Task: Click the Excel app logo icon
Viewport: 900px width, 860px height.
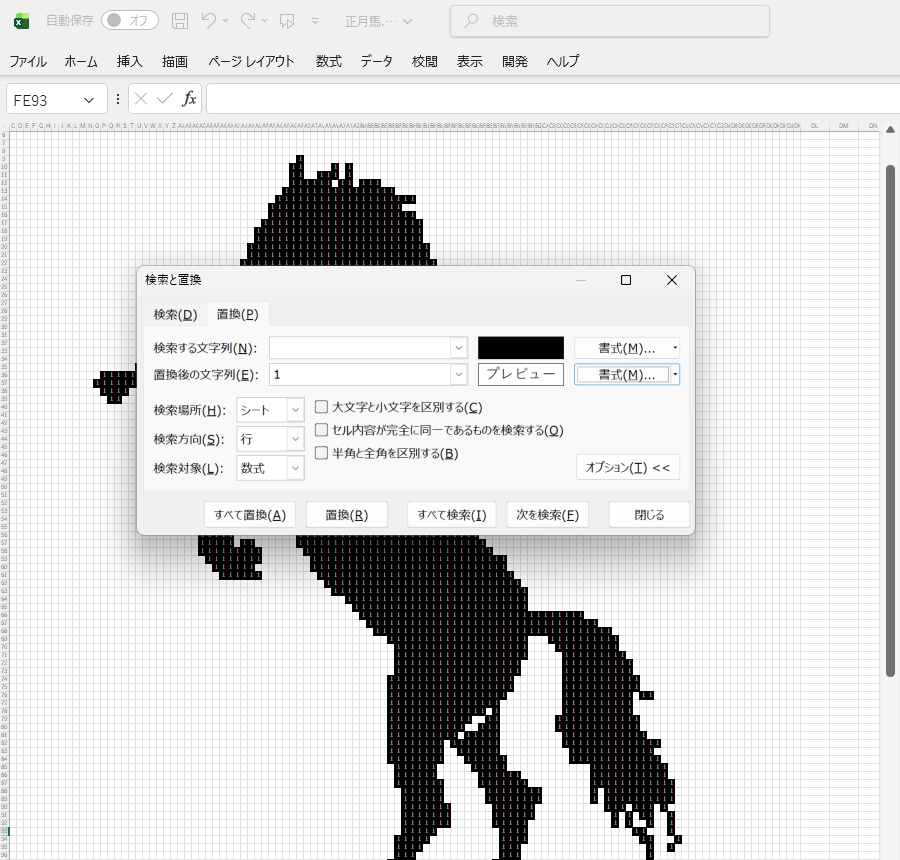Action: pyautogui.click(x=21, y=21)
